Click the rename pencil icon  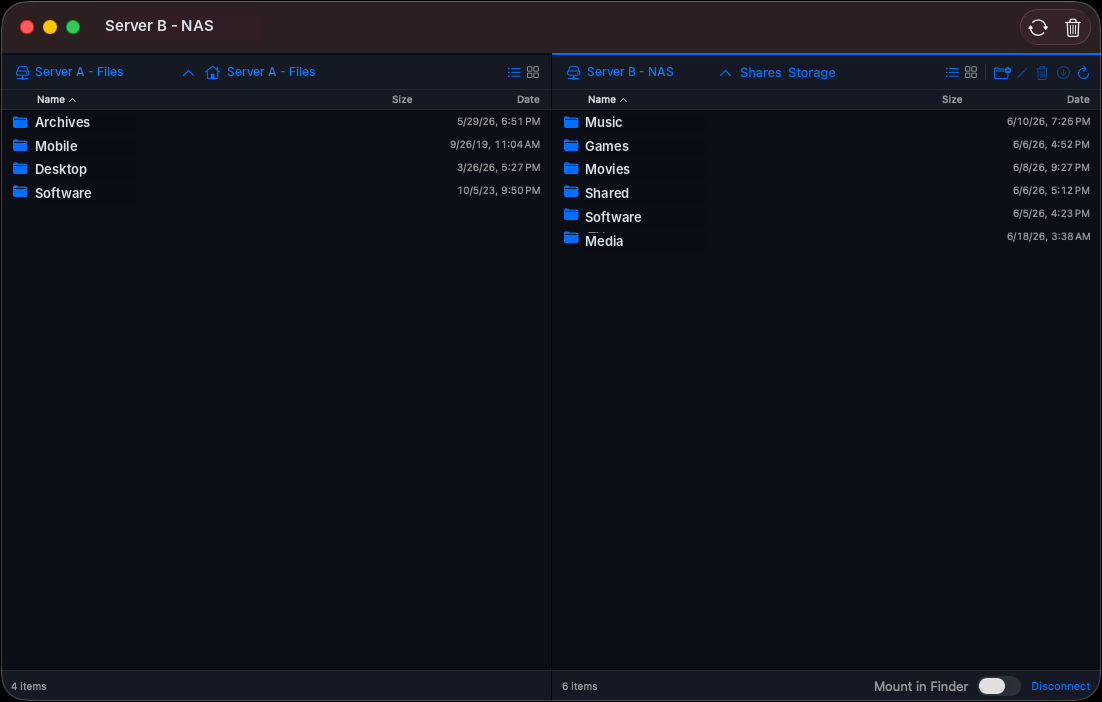pyautogui.click(x=1022, y=72)
